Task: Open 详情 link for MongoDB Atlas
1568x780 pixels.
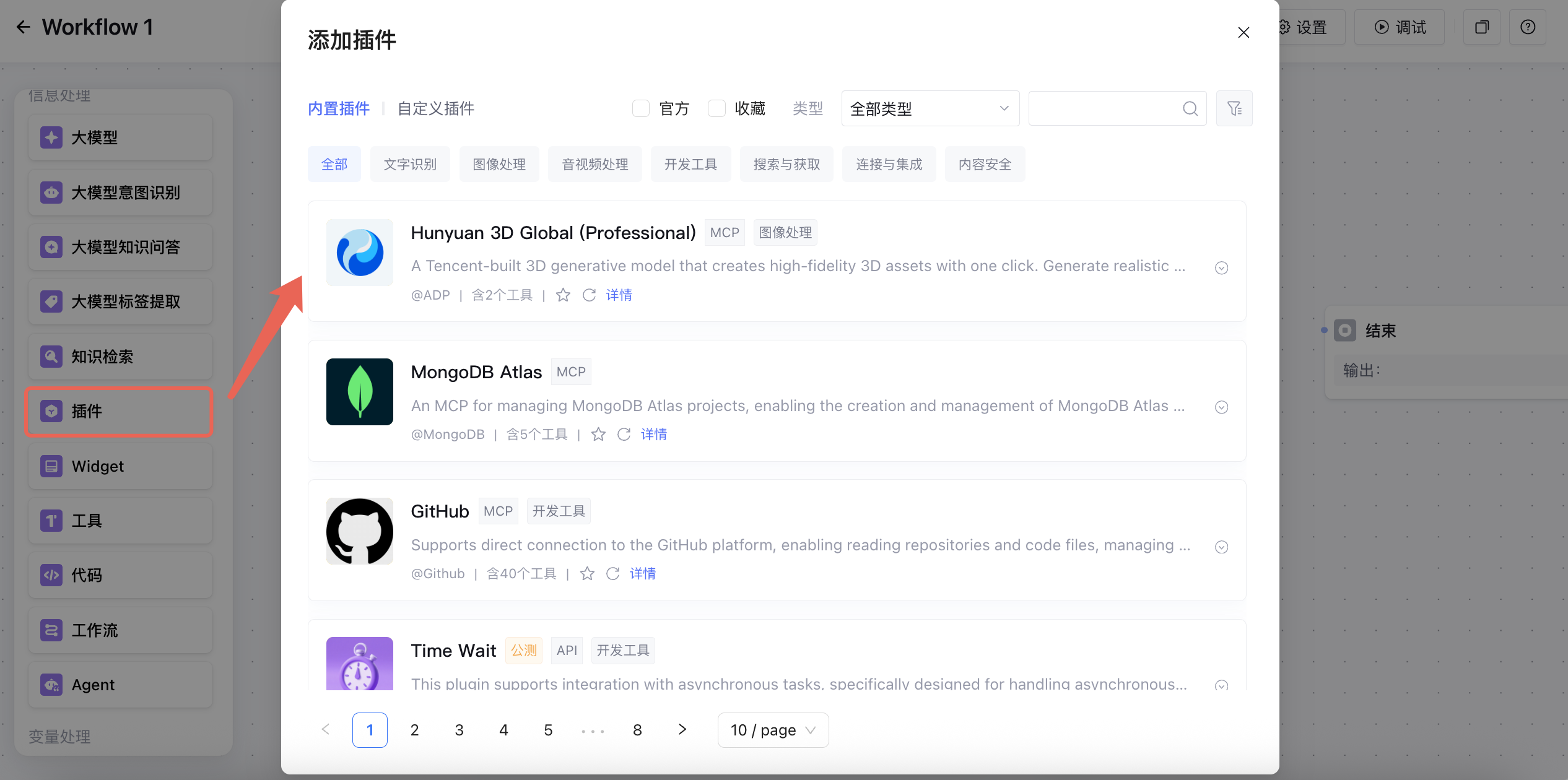Action: coord(653,435)
